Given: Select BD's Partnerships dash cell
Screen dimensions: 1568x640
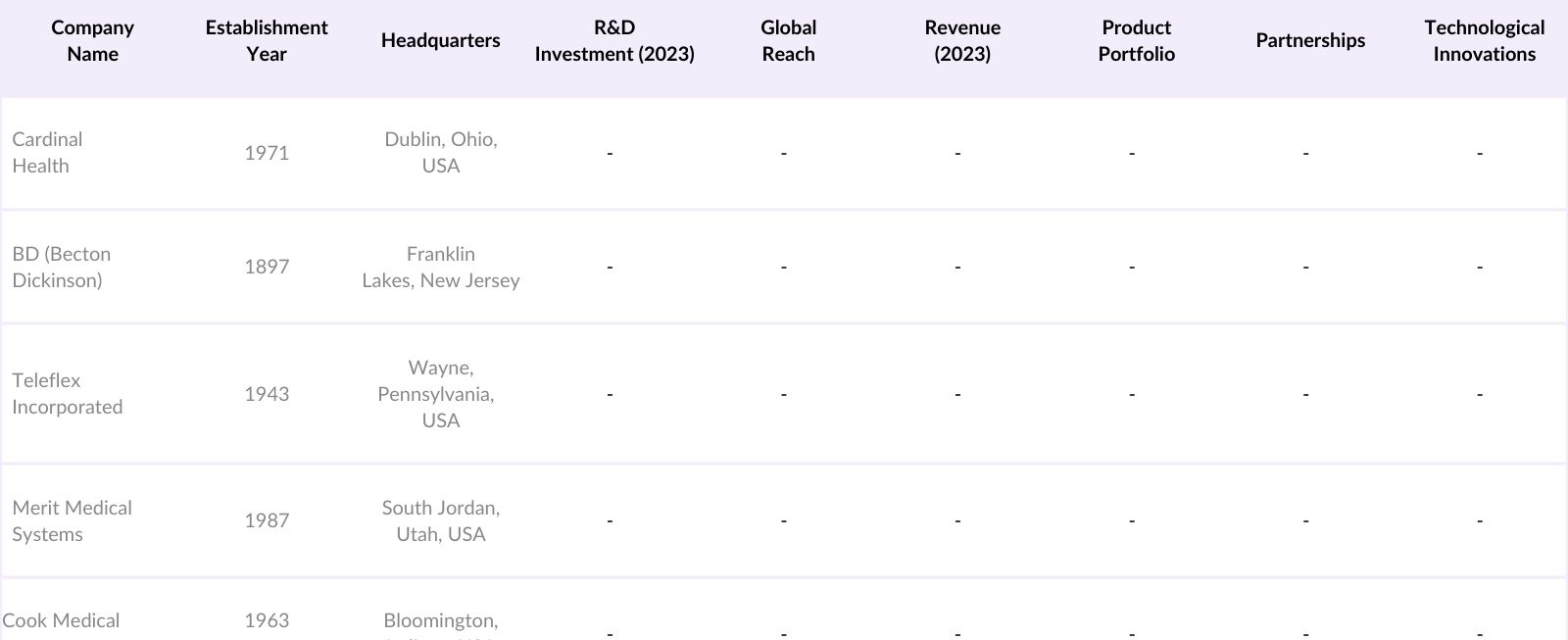Looking at the screenshot, I should (1305, 267).
